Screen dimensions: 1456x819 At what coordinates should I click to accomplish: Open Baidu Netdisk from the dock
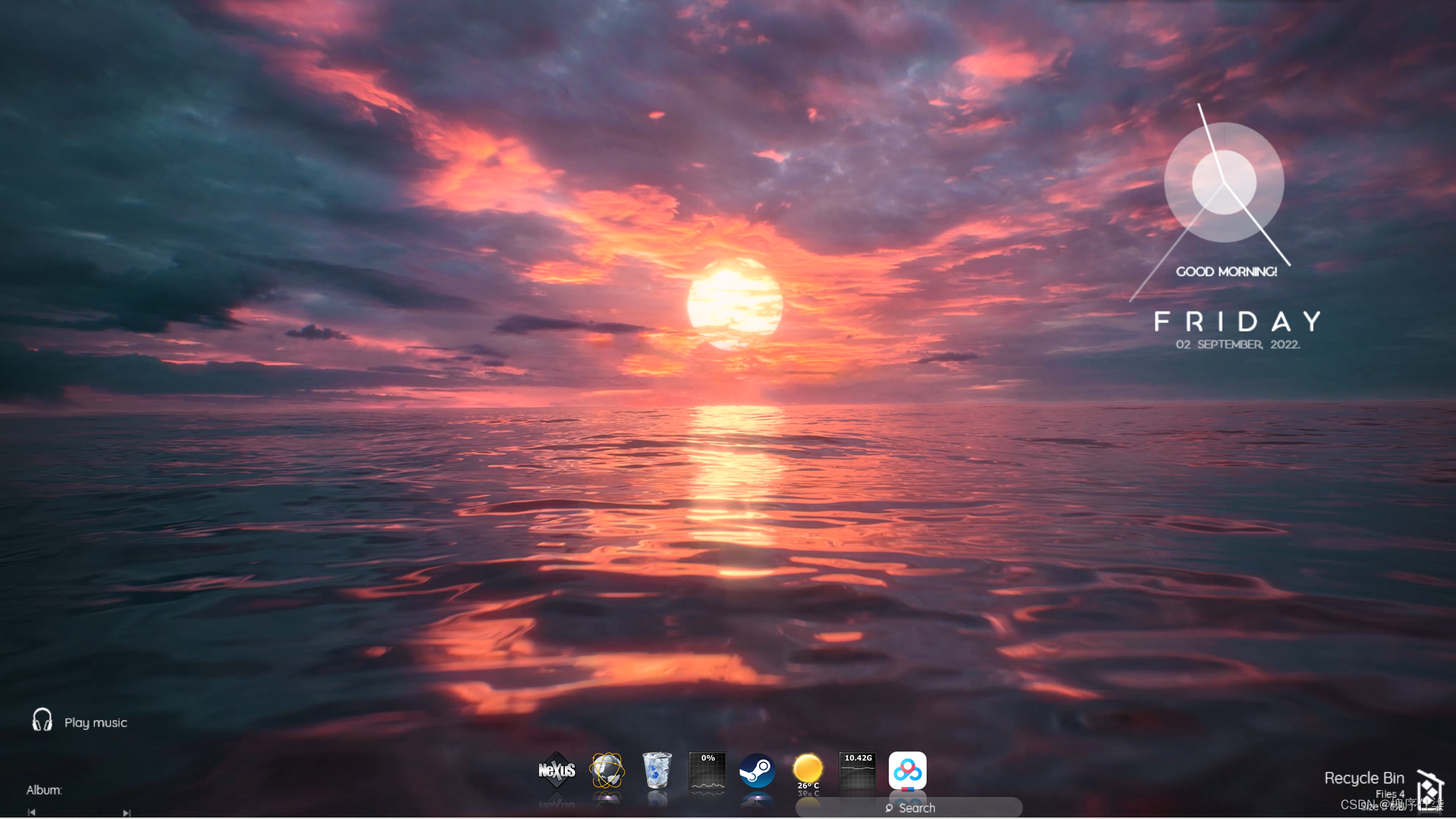coord(908,769)
